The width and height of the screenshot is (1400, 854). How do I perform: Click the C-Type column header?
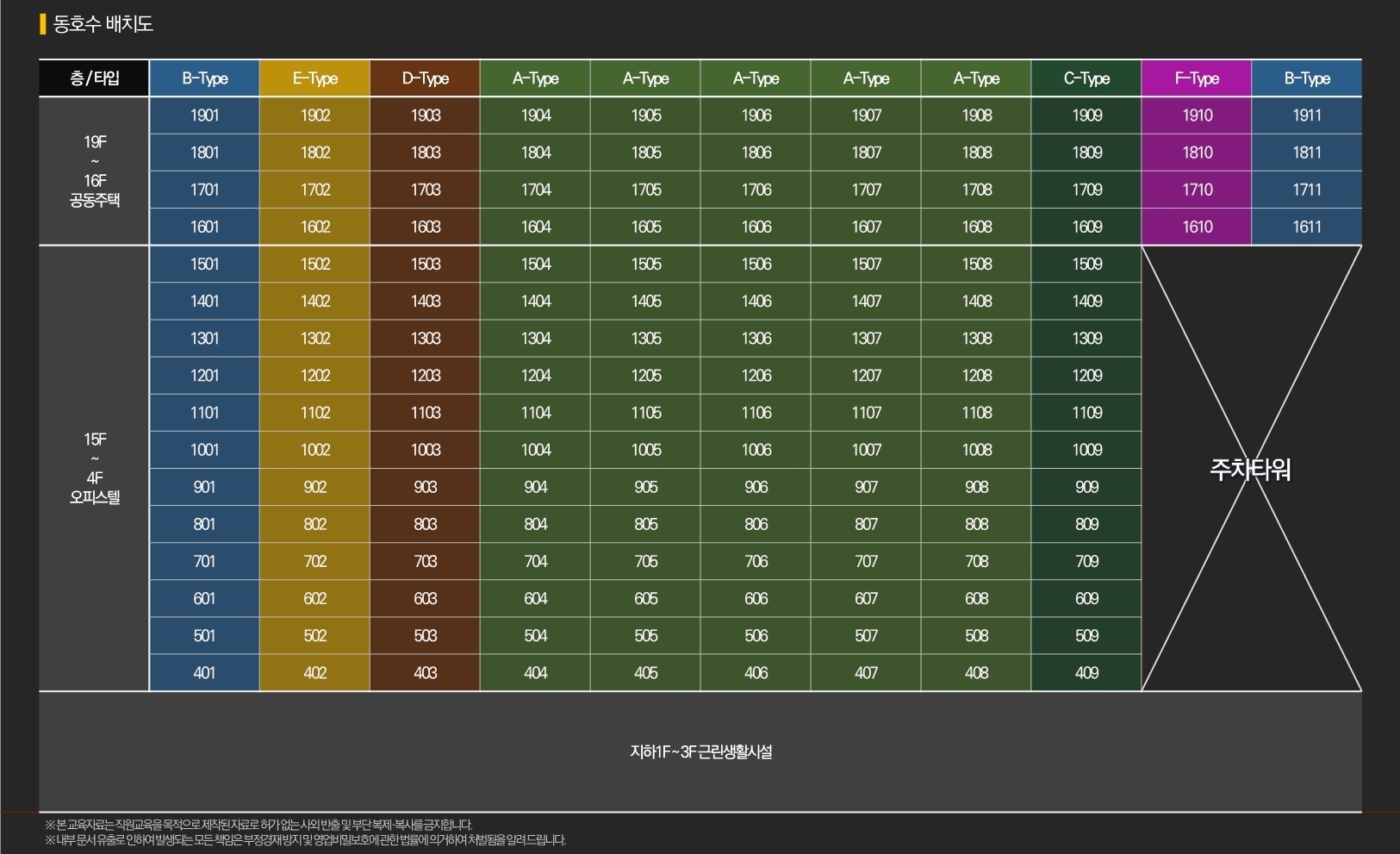1086,78
